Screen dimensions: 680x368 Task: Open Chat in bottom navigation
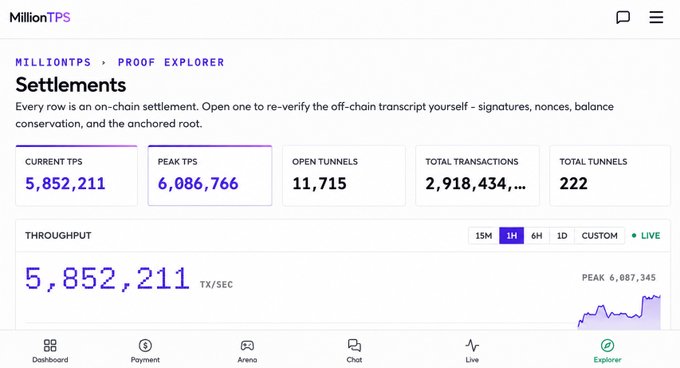tap(354, 351)
